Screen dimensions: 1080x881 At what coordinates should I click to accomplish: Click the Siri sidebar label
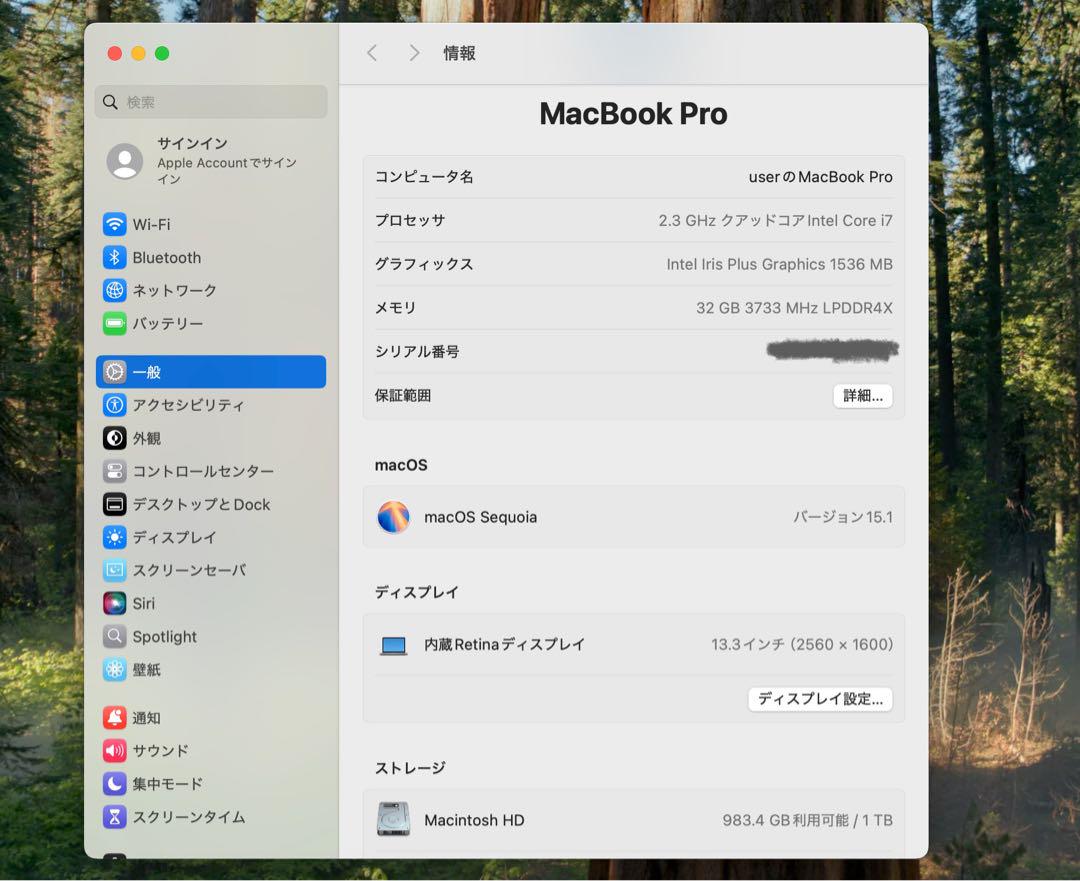(x=144, y=603)
